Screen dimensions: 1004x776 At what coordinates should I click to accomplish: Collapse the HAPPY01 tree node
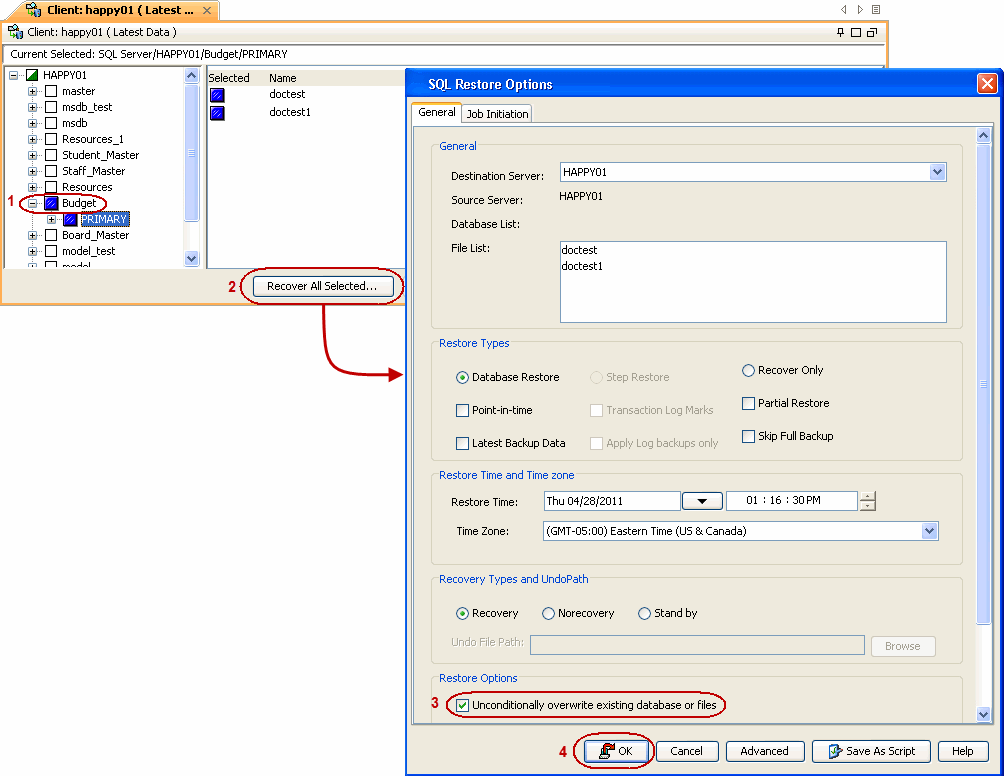pos(13,75)
